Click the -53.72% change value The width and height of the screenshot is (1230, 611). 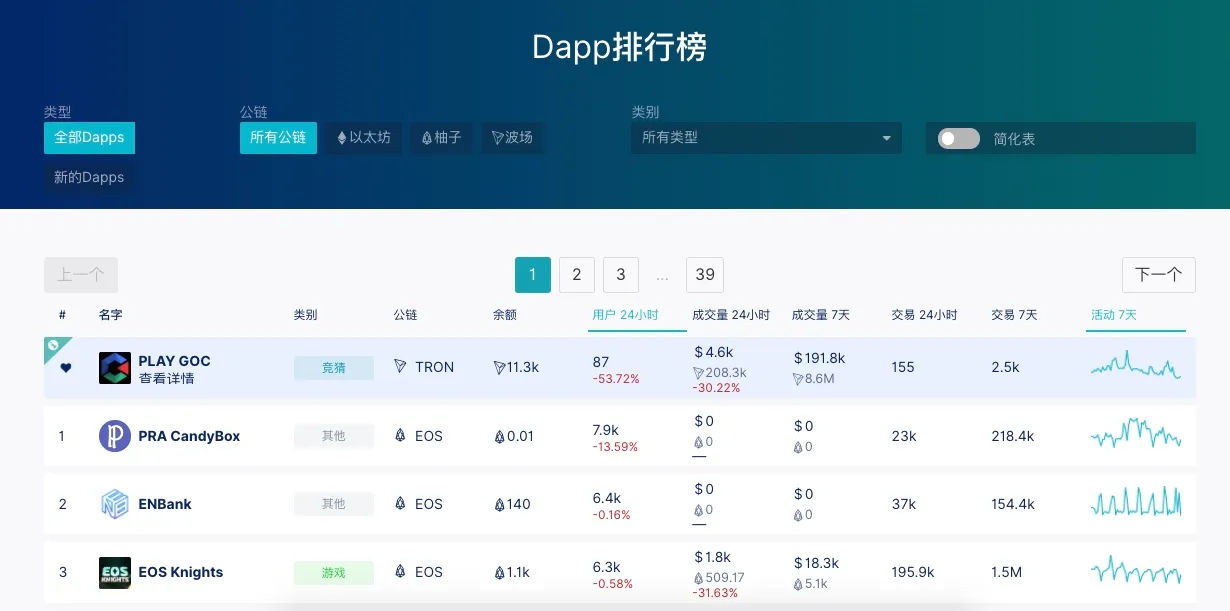[x=616, y=379]
